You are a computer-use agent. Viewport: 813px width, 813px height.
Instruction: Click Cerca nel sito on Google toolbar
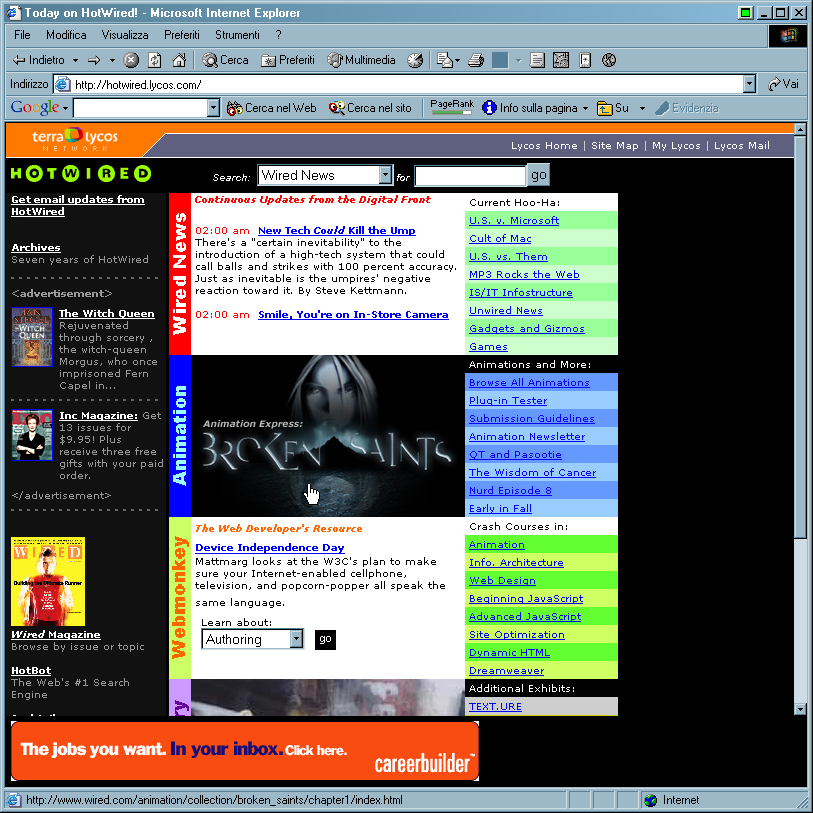[x=370, y=108]
